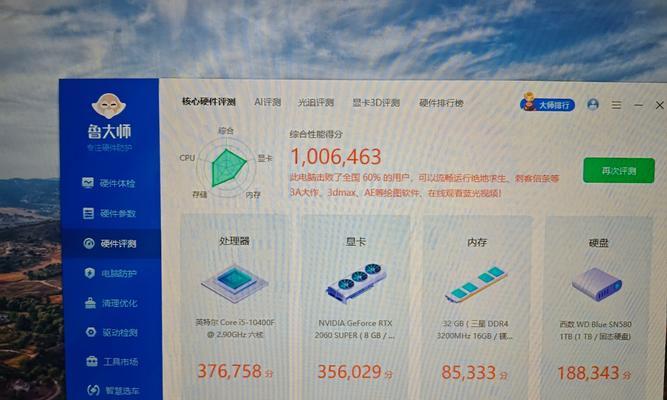The height and width of the screenshot is (400, 667).
Task: Click the Core i5-10400F processor name
Action: click(x=235, y=329)
